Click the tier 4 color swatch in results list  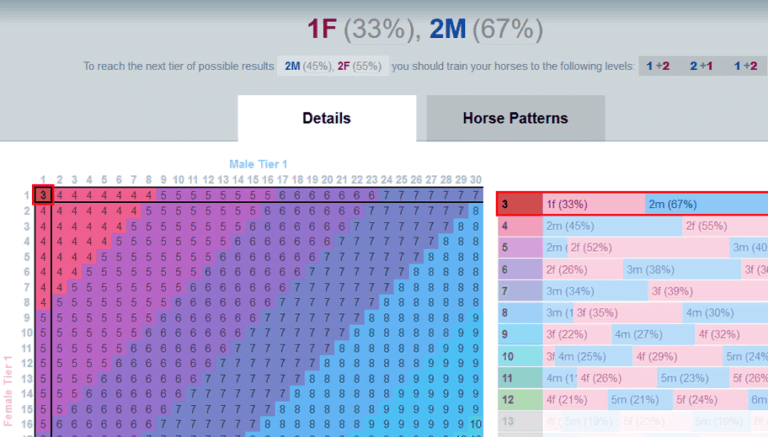(520, 226)
